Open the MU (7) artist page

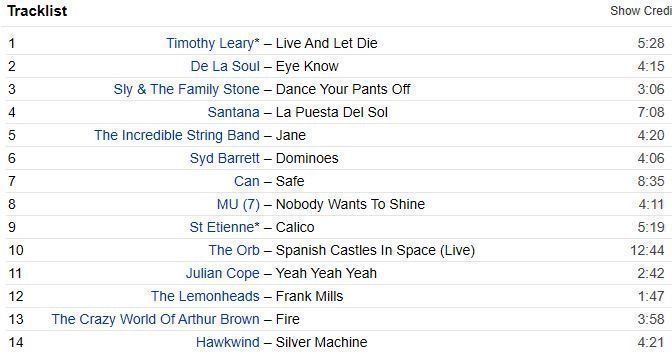[238, 204]
